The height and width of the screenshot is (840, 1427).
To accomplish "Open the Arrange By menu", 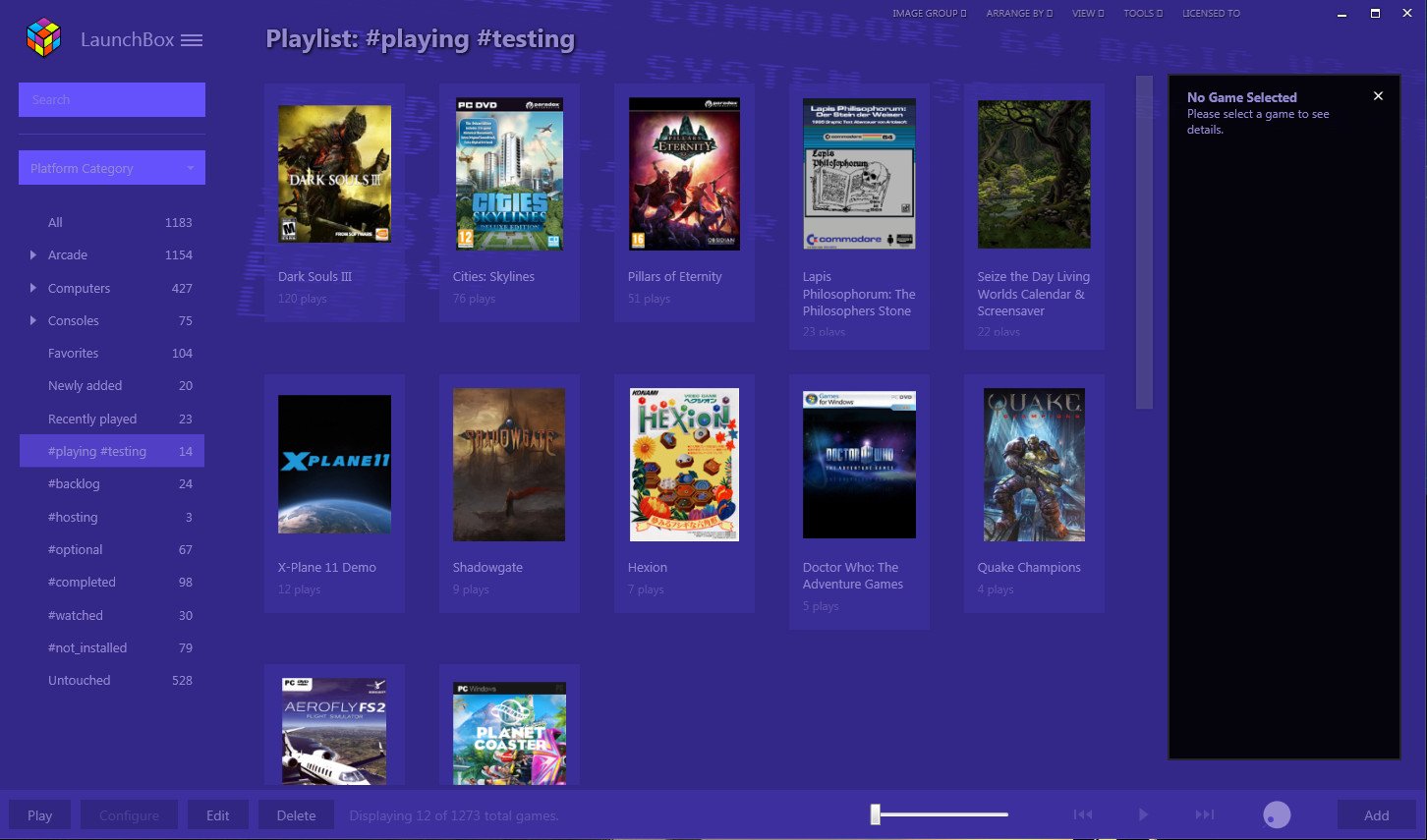I will point(1019,14).
